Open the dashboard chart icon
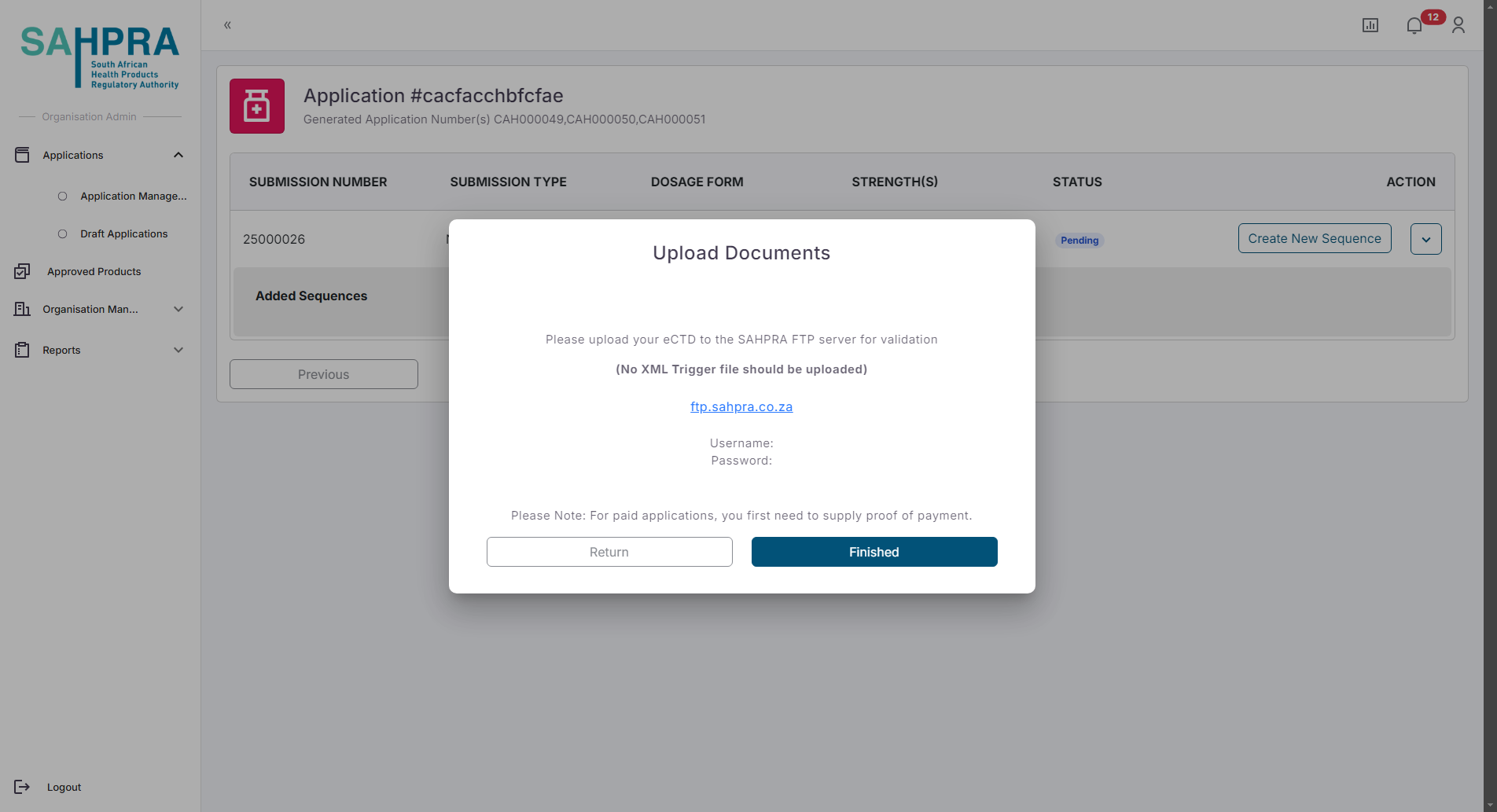The height and width of the screenshot is (812, 1497). click(1370, 26)
